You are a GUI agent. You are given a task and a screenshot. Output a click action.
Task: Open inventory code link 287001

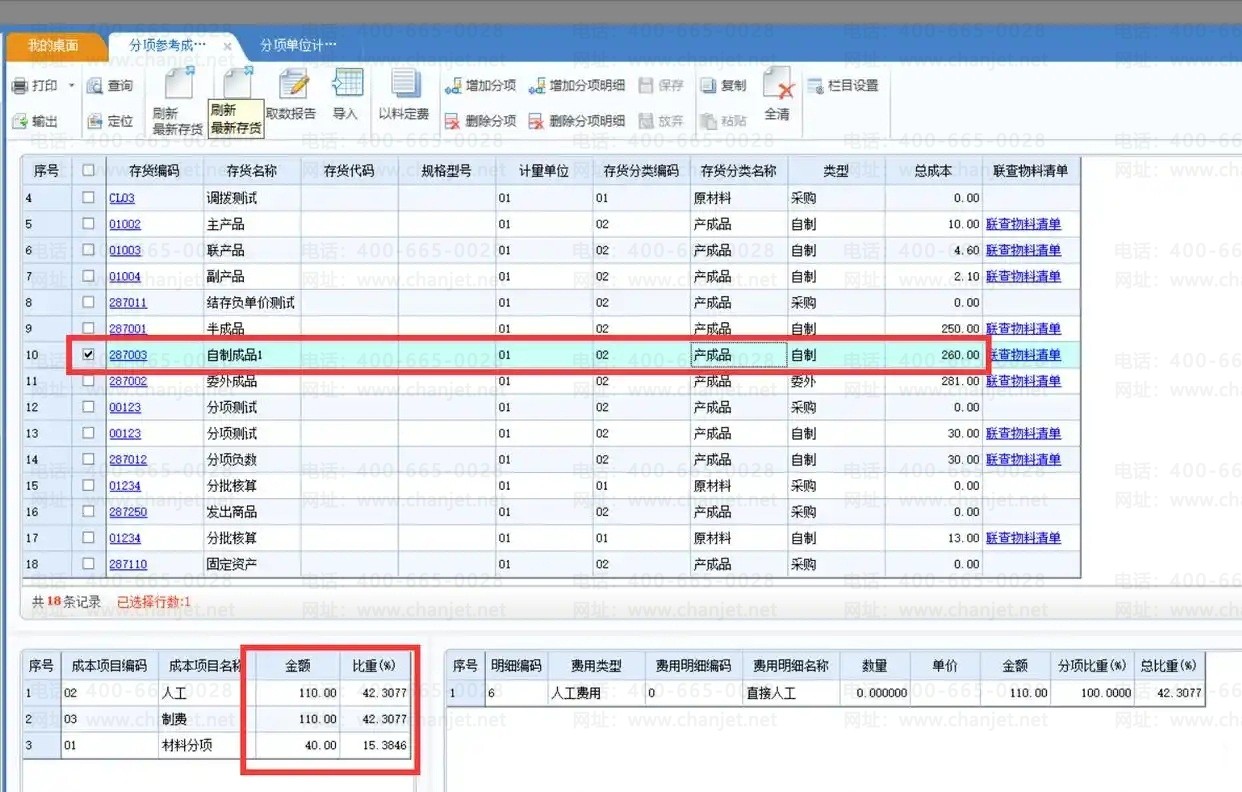tap(128, 329)
